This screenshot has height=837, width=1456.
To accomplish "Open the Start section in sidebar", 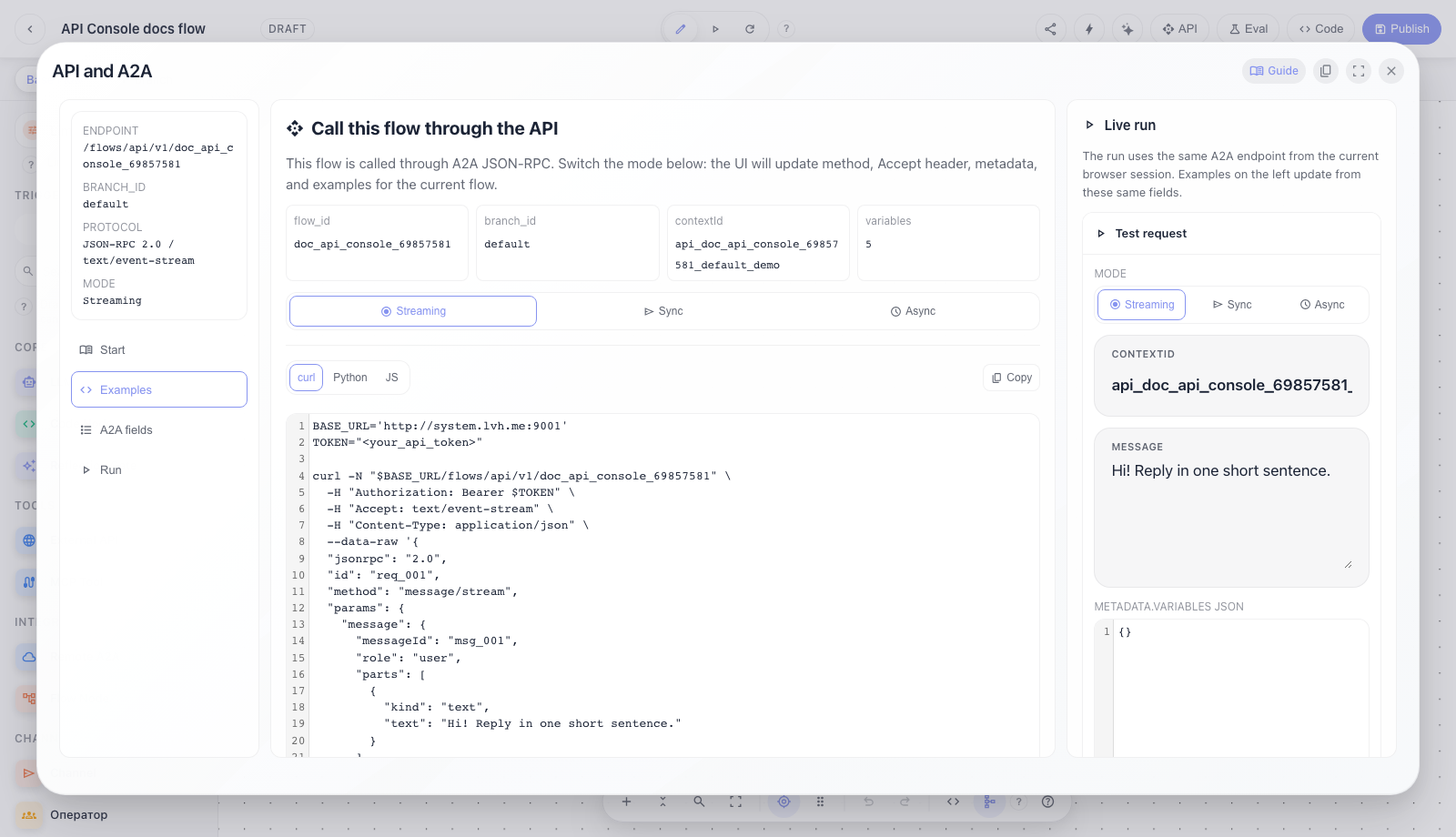I will pos(159,350).
